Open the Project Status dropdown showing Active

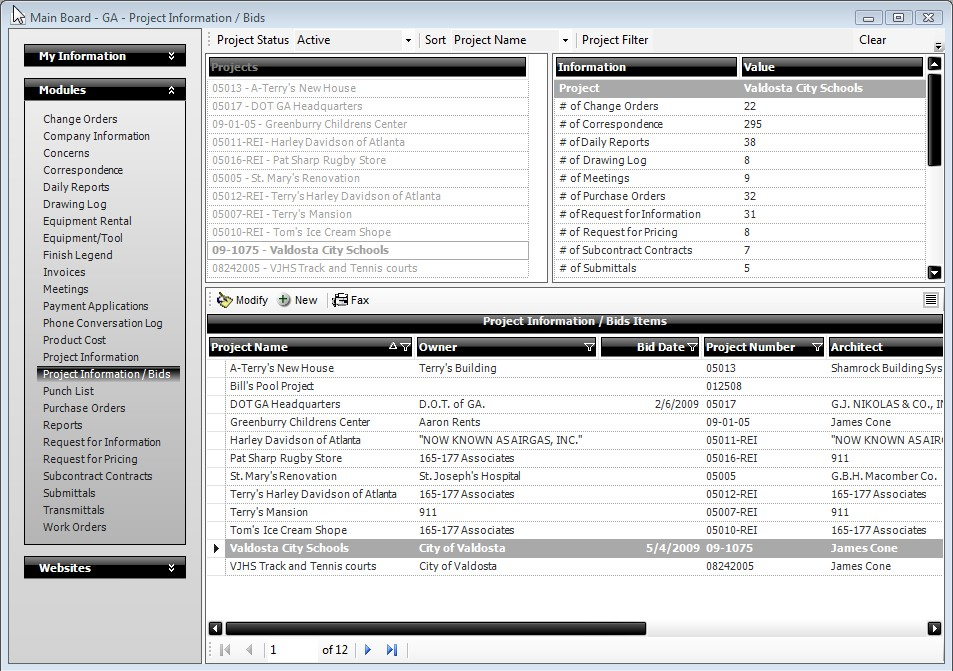[407, 39]
